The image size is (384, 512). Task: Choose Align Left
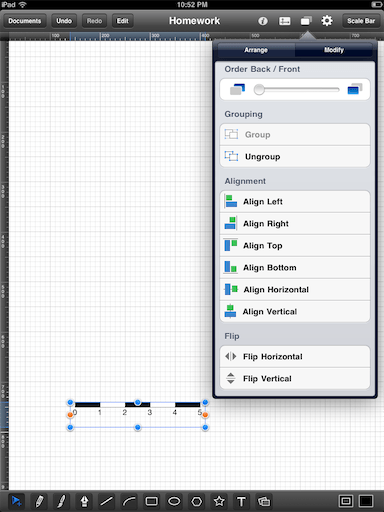click(295, 202)
